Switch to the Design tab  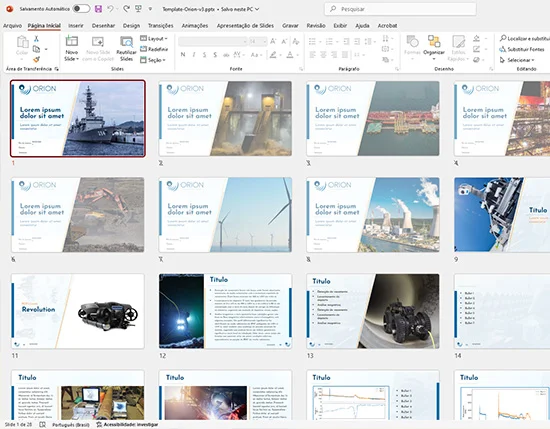point(131,26)
